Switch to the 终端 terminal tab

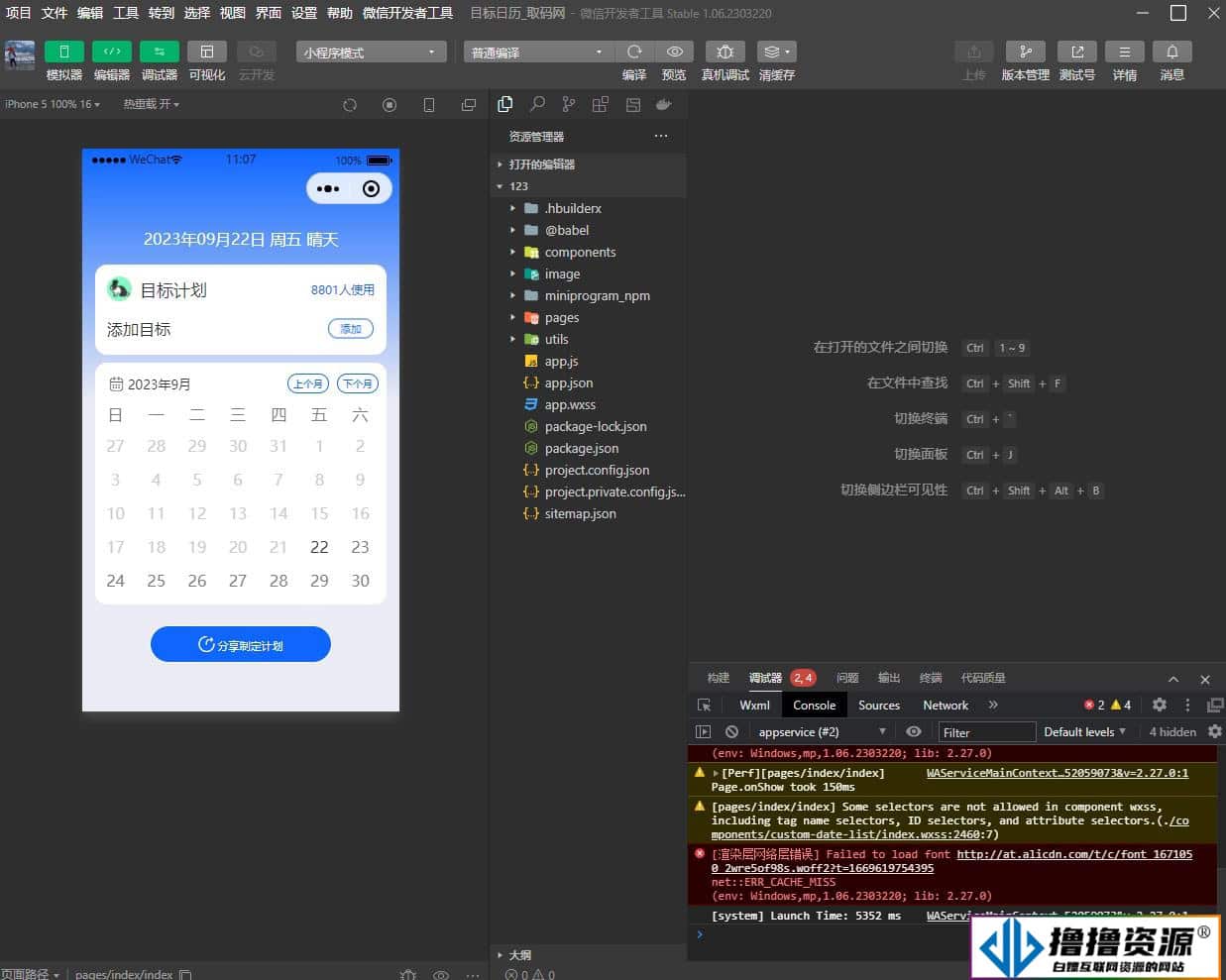click(931, 678)
